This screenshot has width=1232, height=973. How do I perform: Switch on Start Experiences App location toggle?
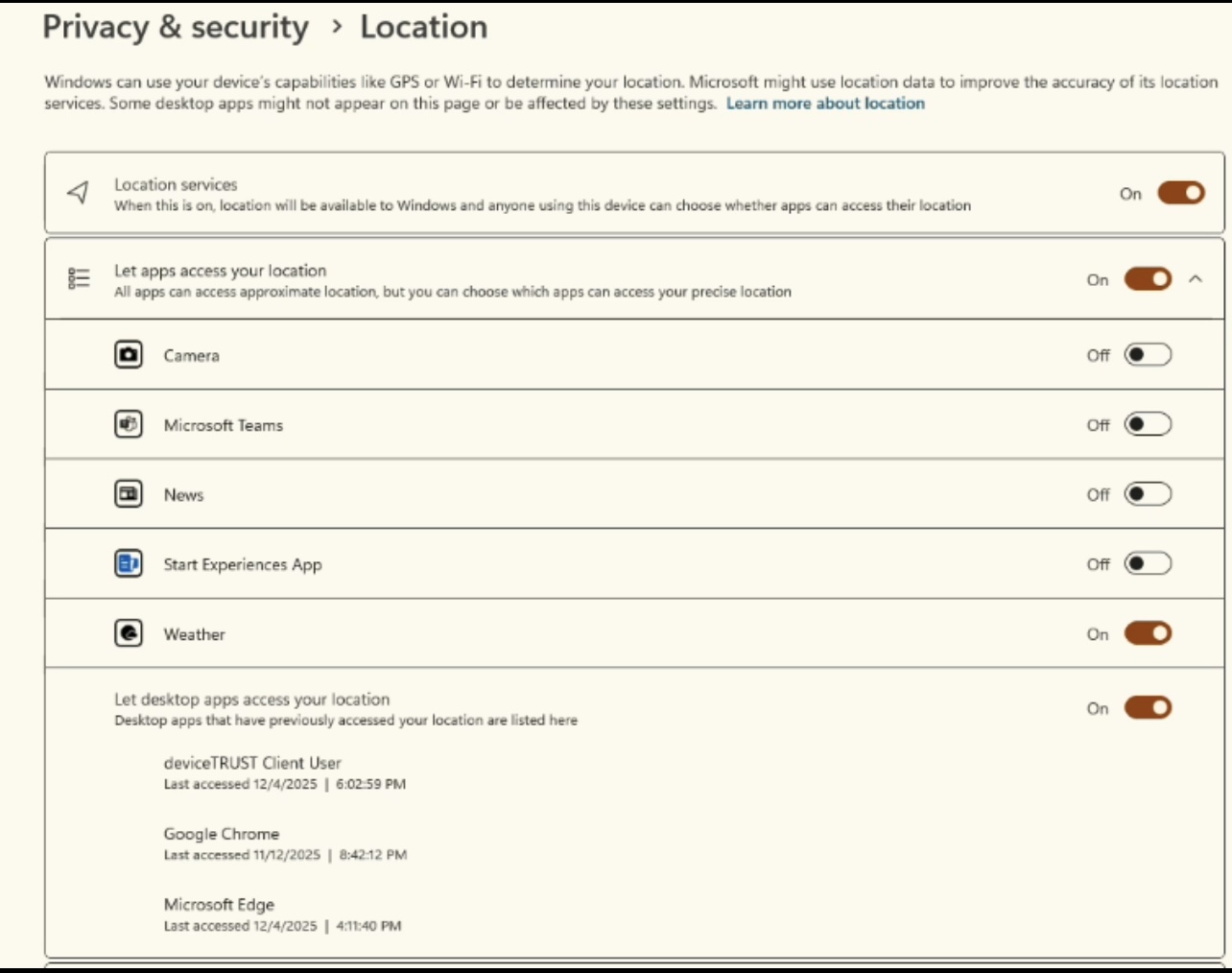pos(1148,564)
